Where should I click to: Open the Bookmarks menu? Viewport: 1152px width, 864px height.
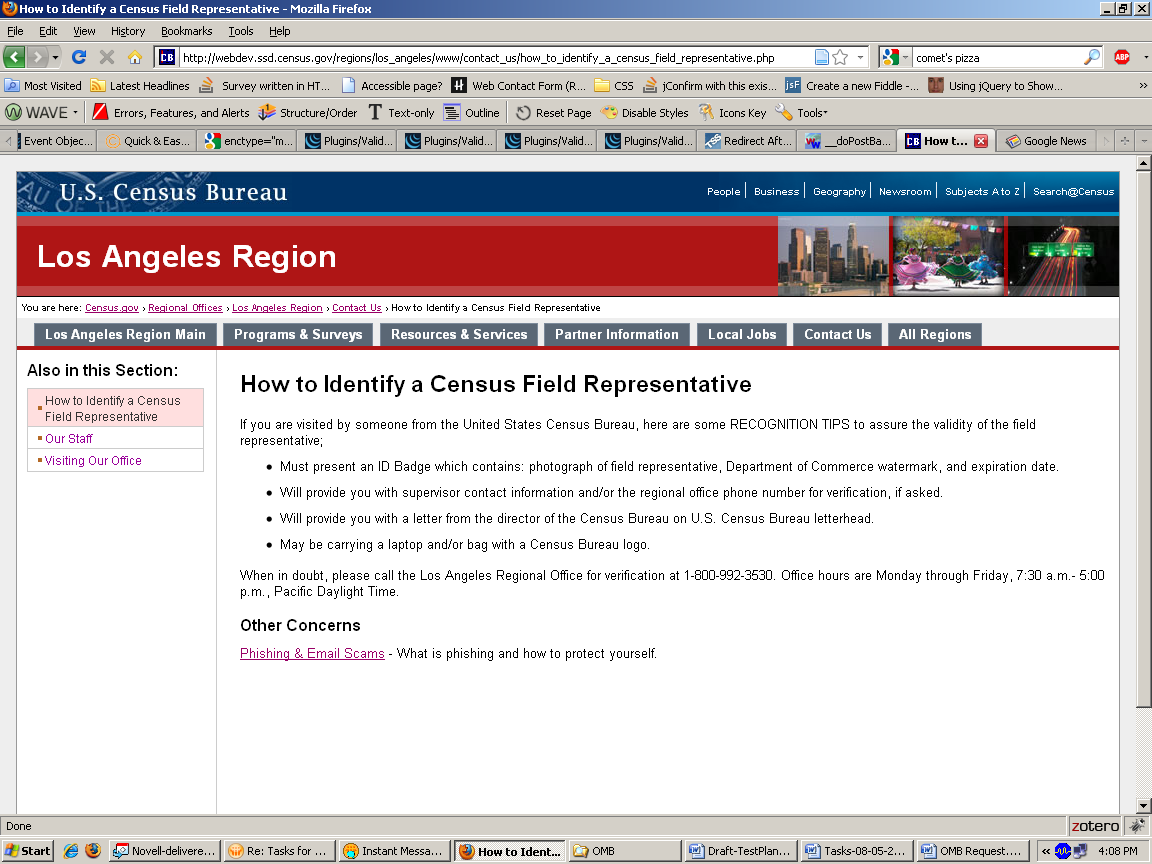[x=187, y=31]
